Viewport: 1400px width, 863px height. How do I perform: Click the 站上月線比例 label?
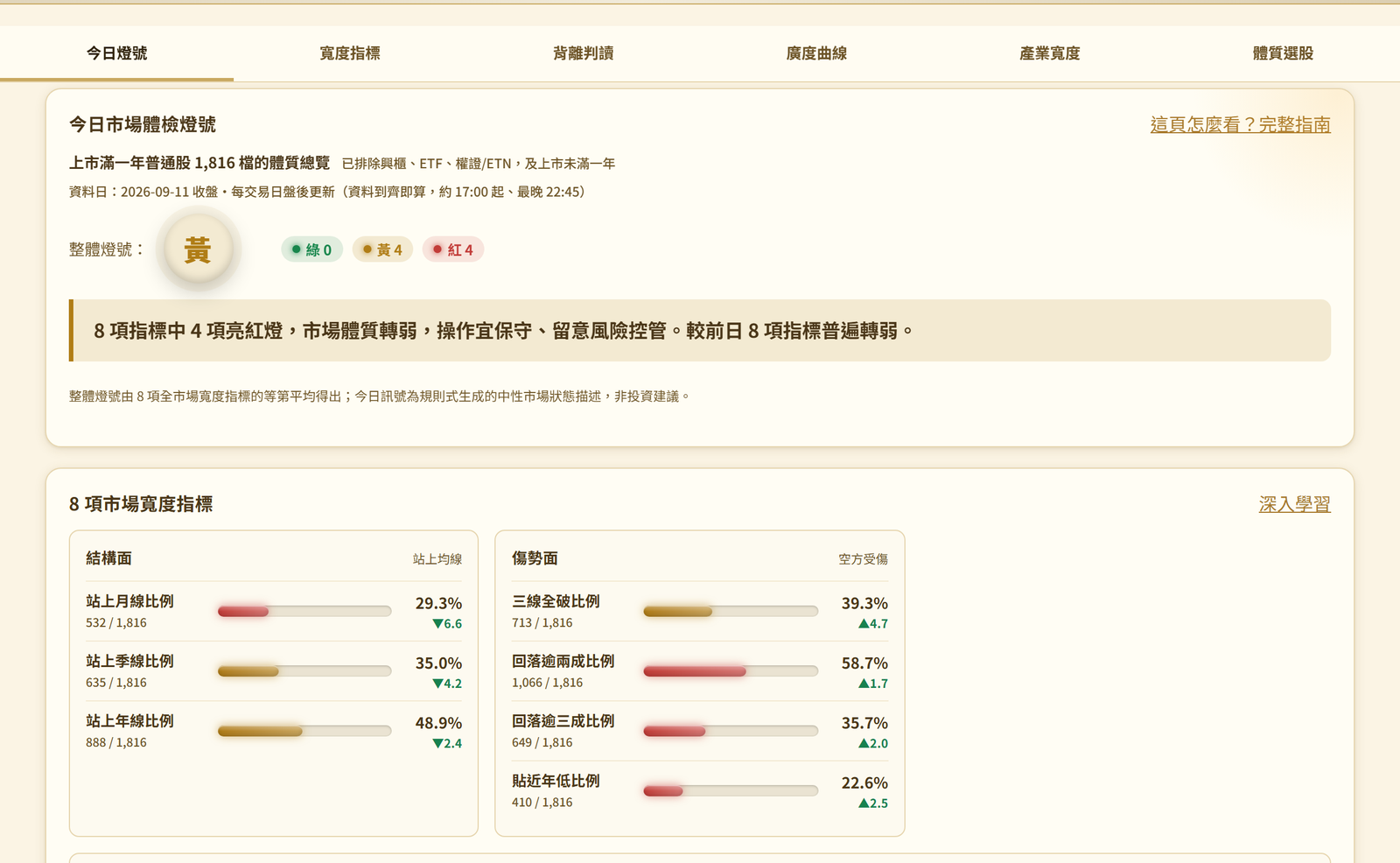coord(129,601)
